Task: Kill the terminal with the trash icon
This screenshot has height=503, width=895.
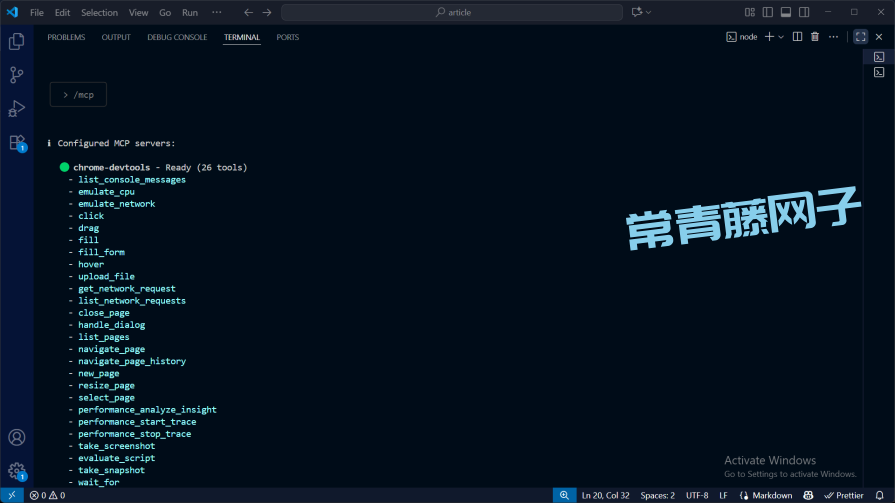Action: point(814,37)
